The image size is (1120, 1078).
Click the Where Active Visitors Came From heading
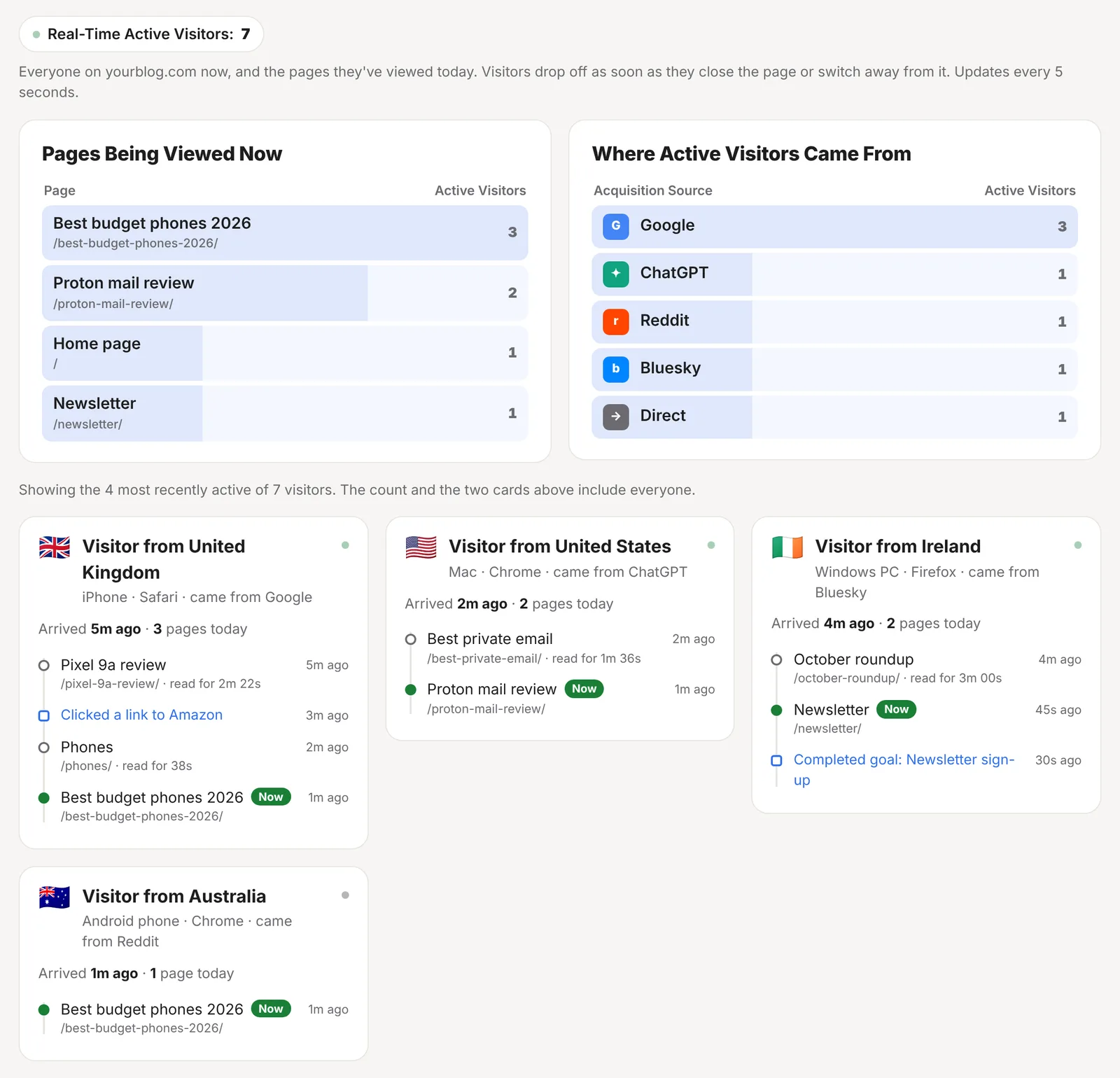[752, 154]
